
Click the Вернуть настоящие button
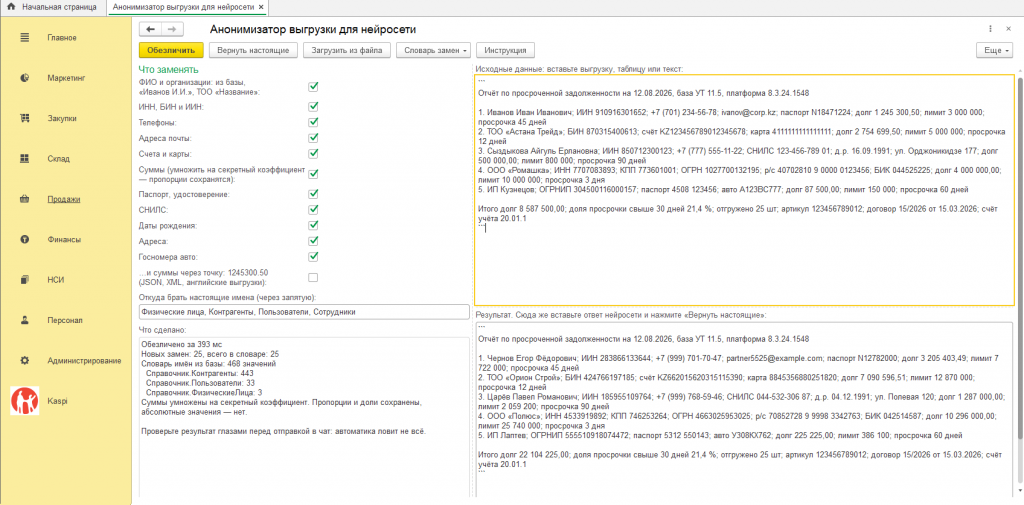pyautogui.click(x=255, y=50)
